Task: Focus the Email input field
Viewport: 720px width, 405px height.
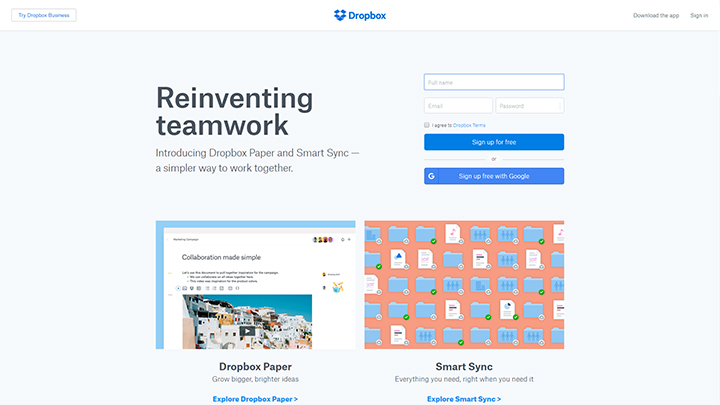Action: [458, 105]
